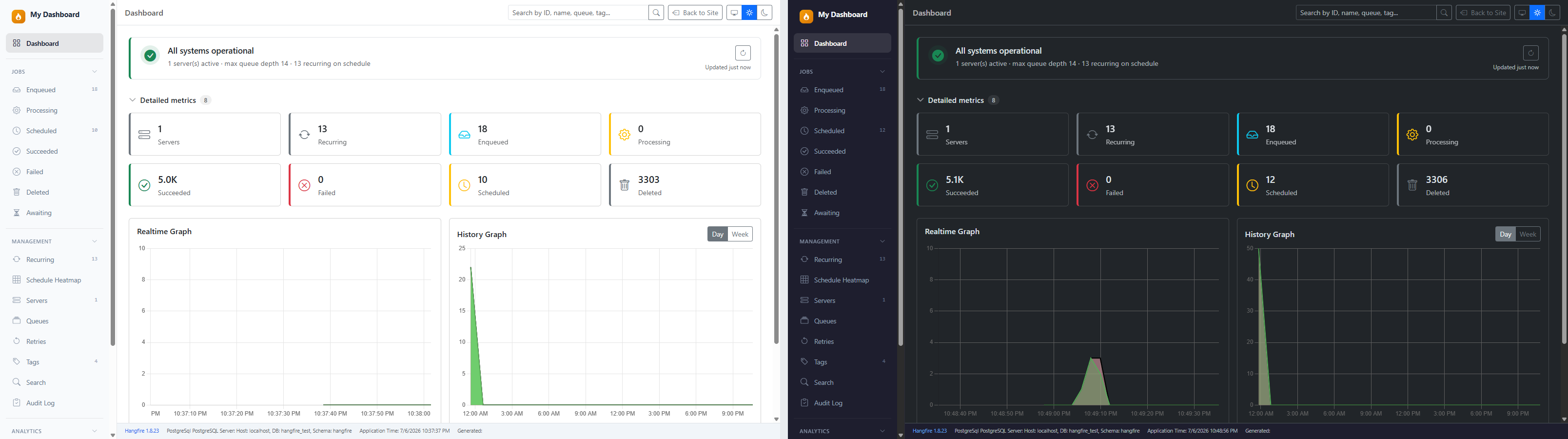Collapse Detailed metrics chevron in light dashboard
This screenshot has height=439, width=1568.
[133, 100]
